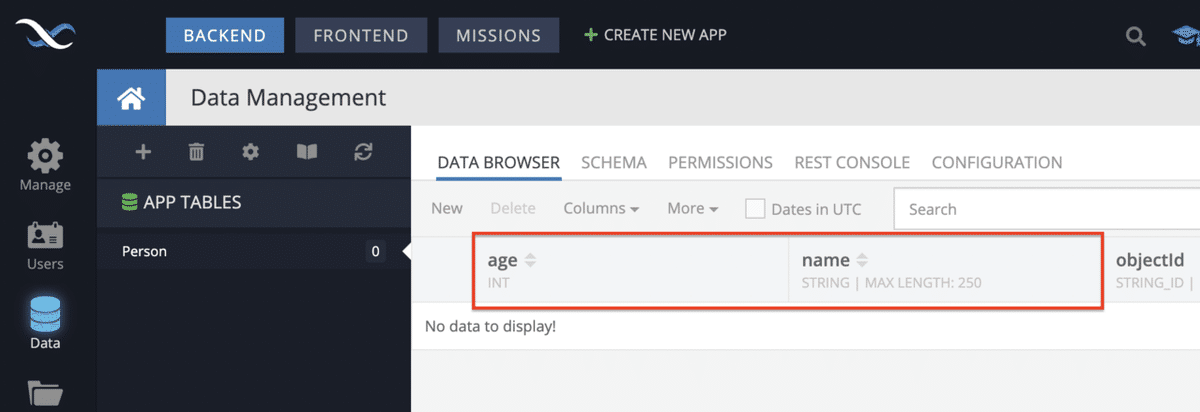Open the Columns dropdown

(x=601, y=209)
